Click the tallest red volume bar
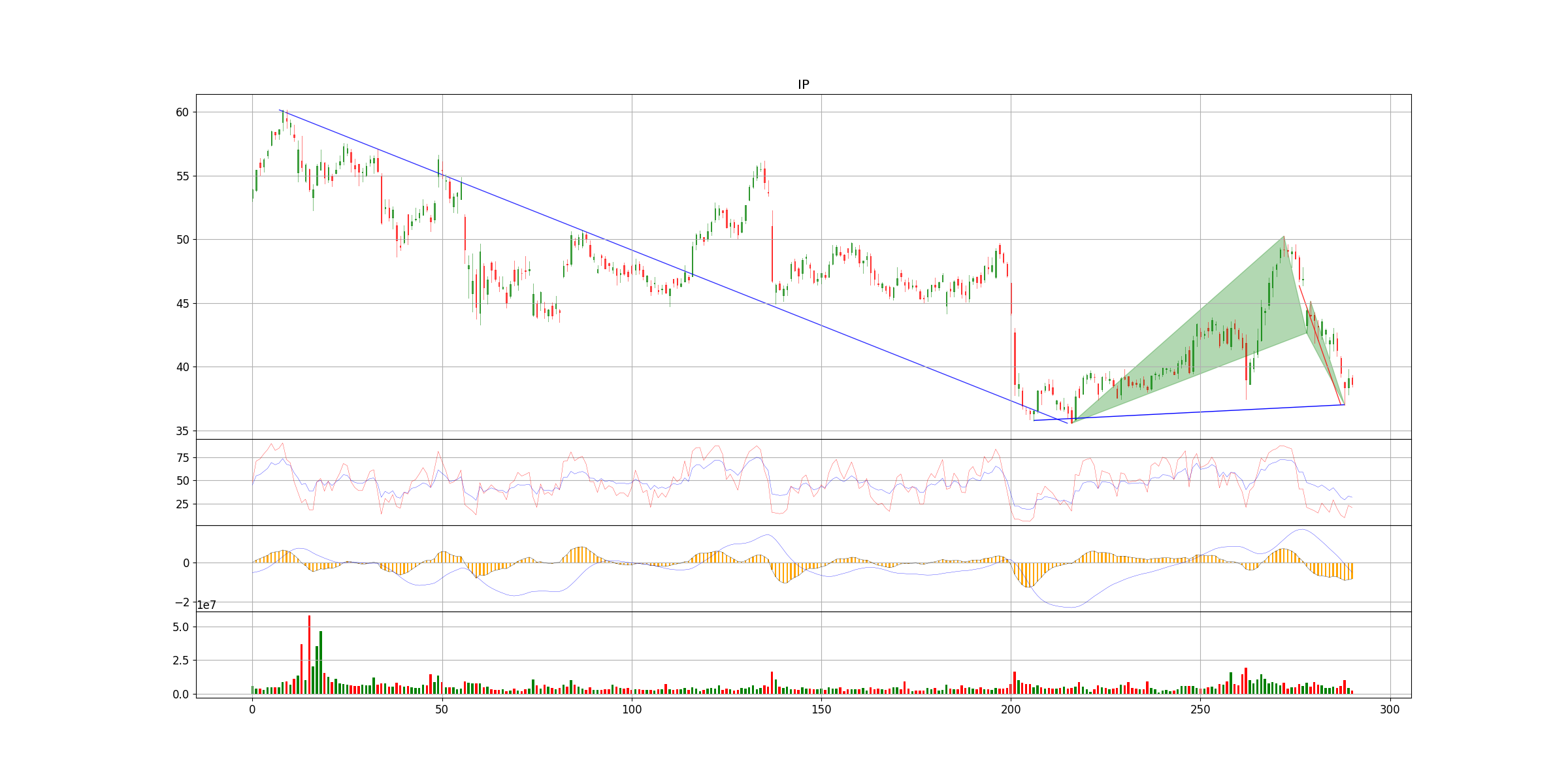This screenshot has height=784, width=1568. coord(310,653)
